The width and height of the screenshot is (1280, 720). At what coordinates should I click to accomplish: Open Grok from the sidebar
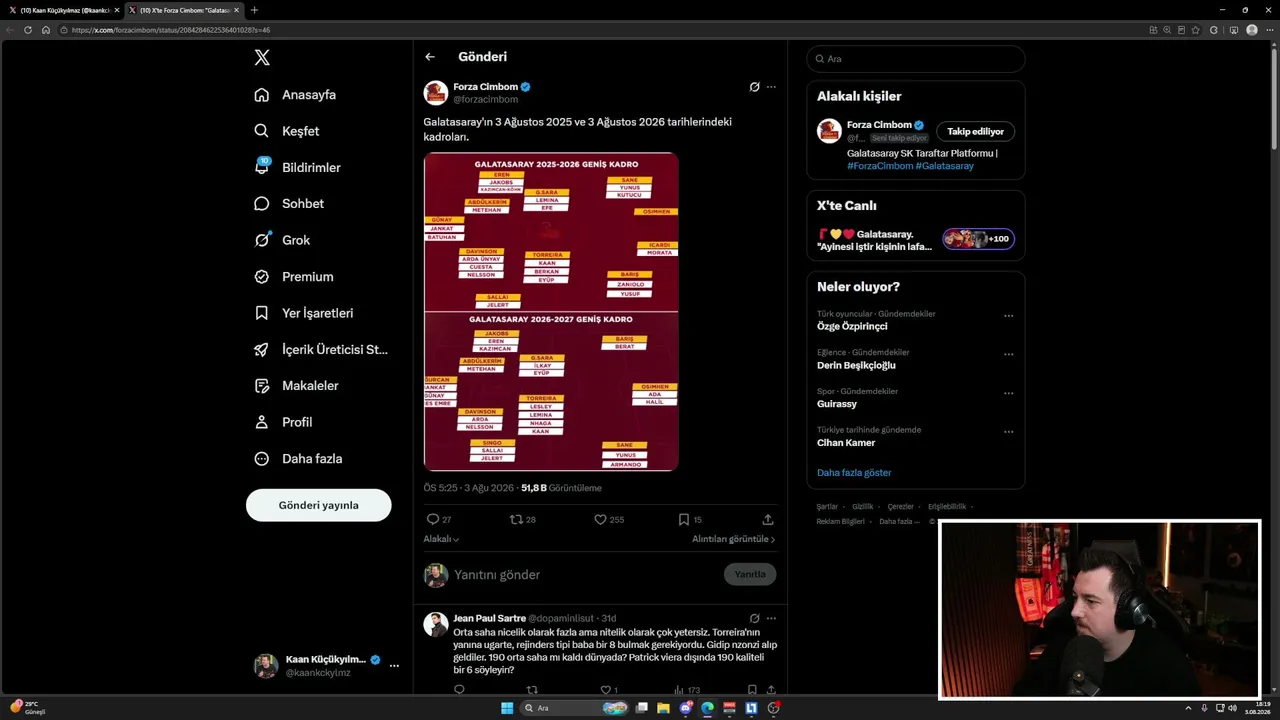pyautogui.click(x=282, y=240)
